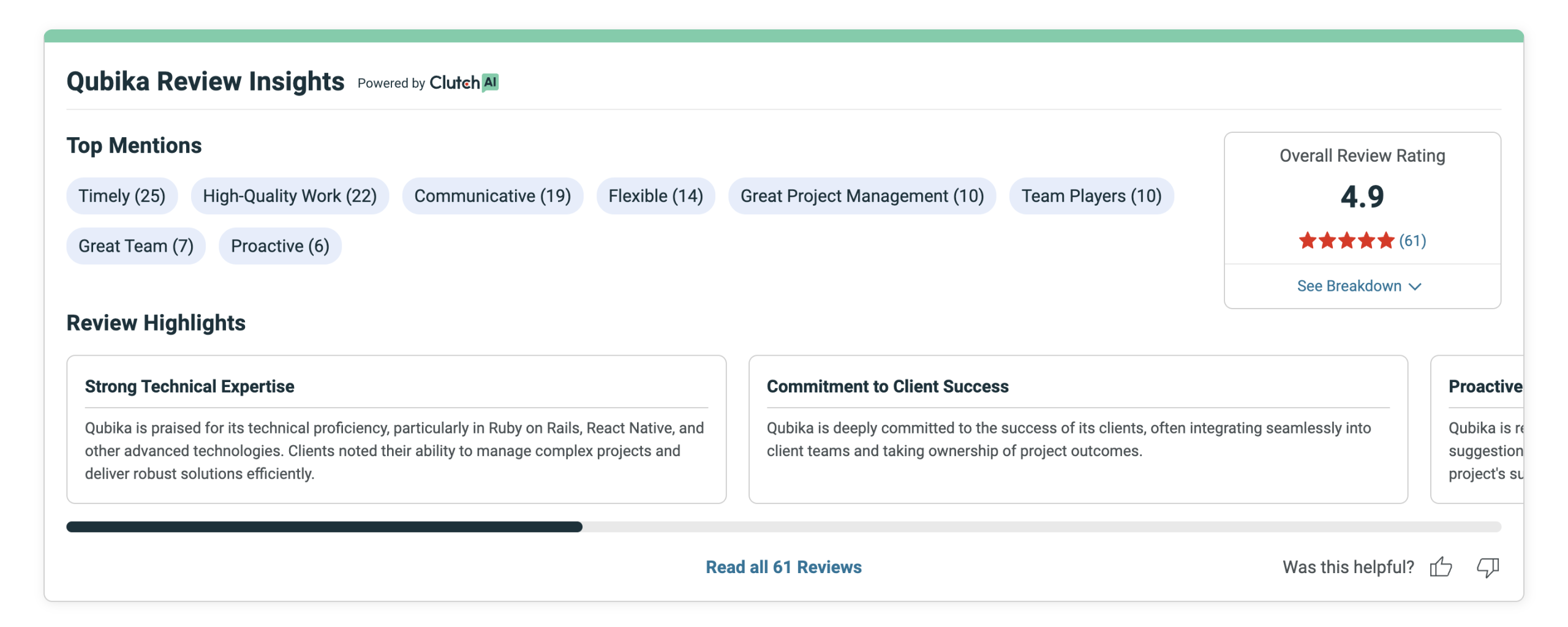Select the Great Team (7) tag
This screenshot has height=627, width=1568.
coord(136,246)
